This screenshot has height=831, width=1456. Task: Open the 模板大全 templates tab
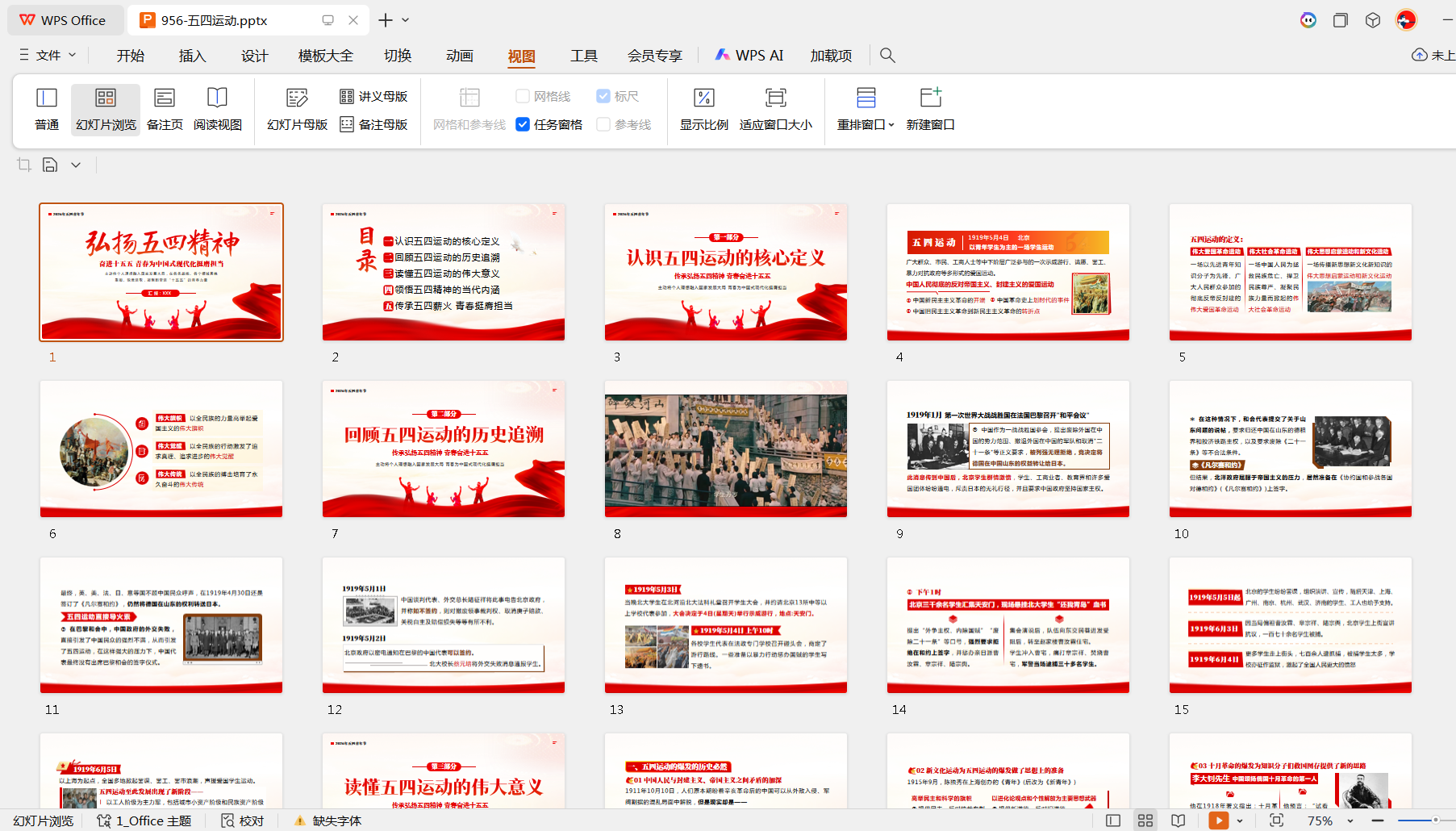point(326,55)
